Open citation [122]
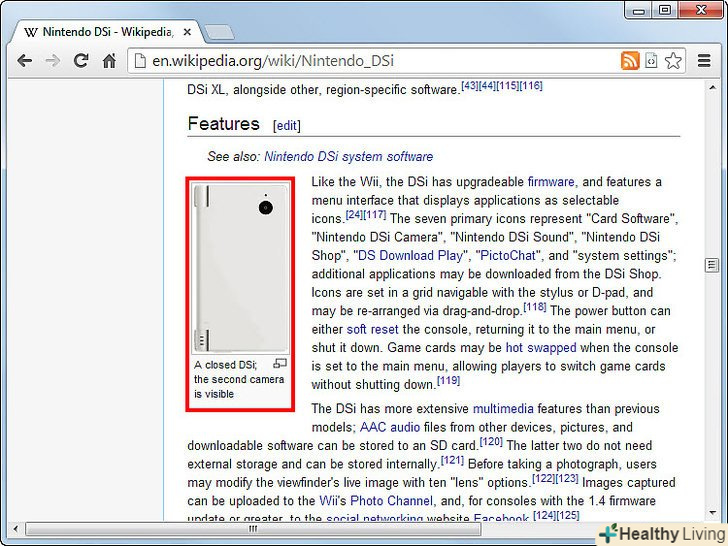 (543, 478)
